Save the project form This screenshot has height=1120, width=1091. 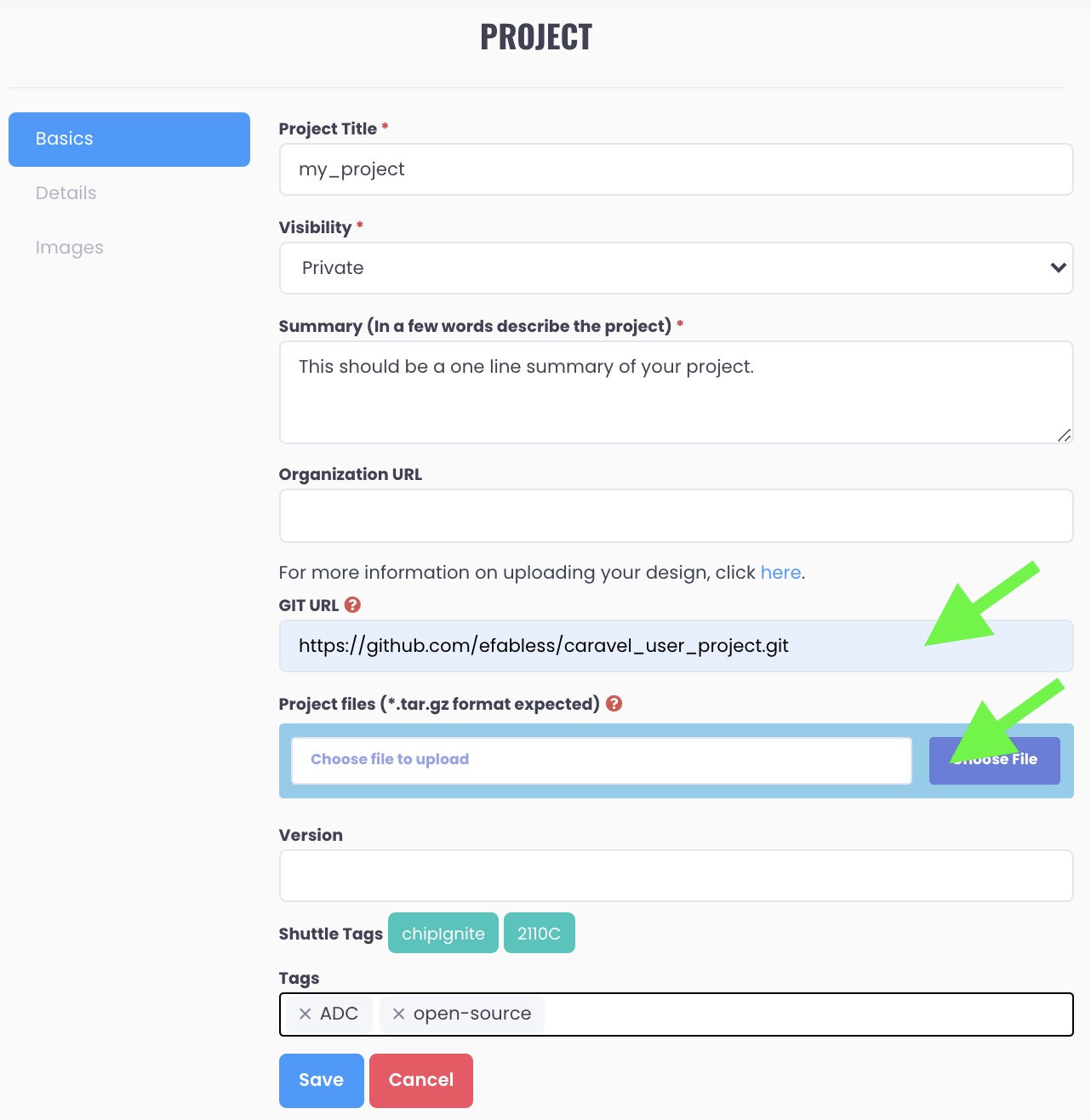(322, 1080)
